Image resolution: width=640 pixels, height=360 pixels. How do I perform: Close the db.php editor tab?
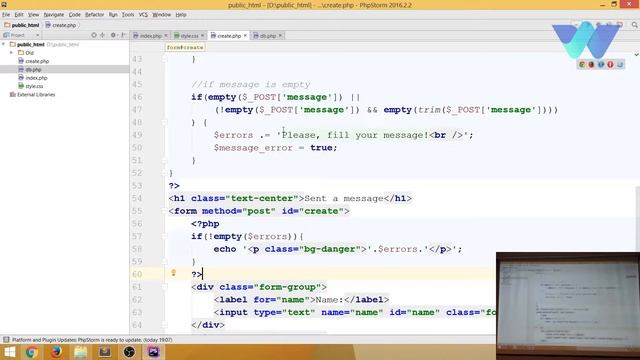[280, 36]
